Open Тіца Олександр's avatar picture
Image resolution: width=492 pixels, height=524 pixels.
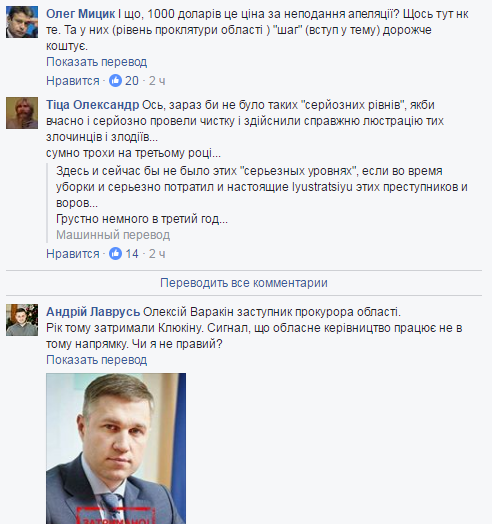click(22, 113)
